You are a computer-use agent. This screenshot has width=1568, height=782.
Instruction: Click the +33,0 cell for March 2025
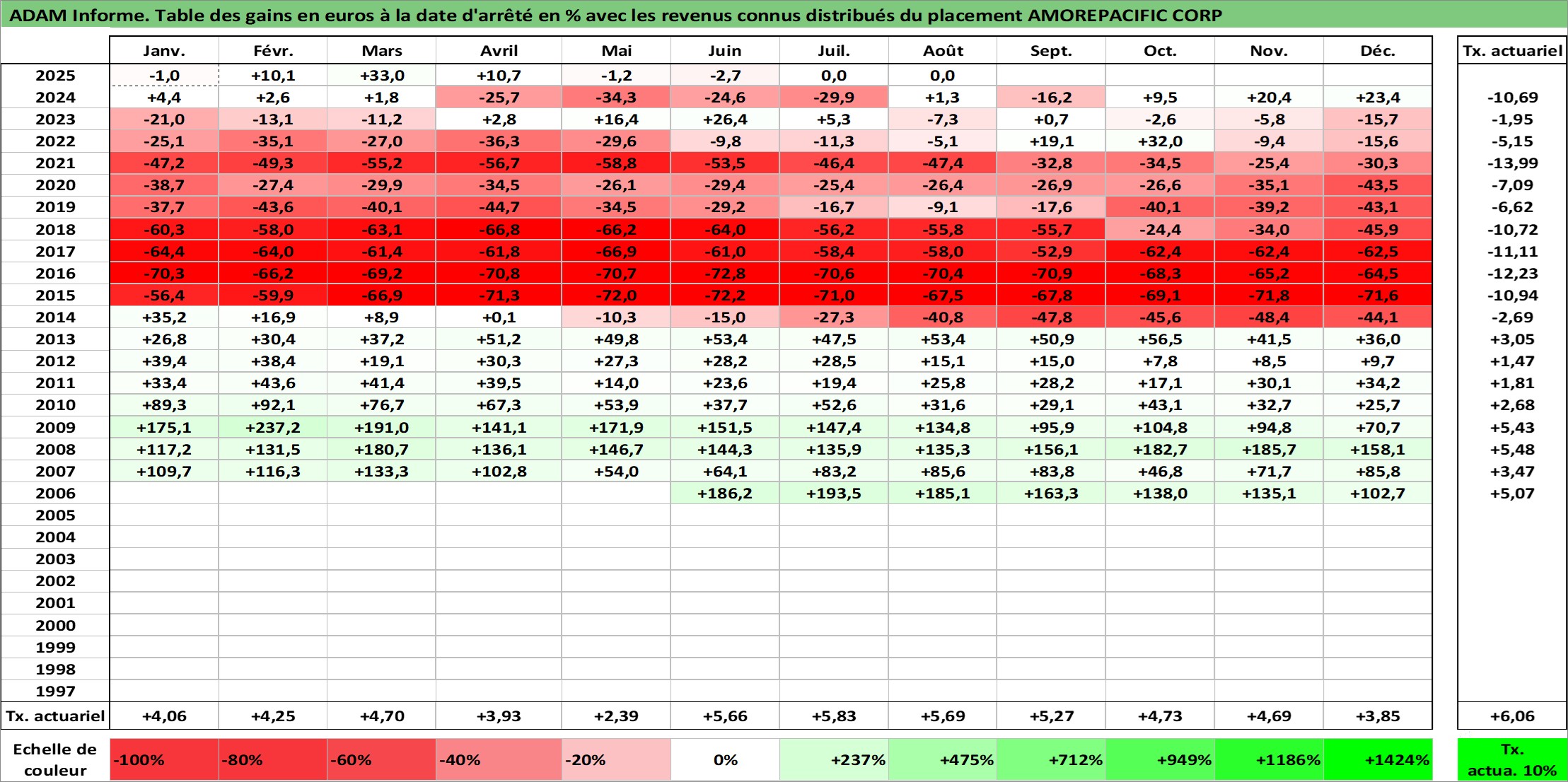click(381, 76)
